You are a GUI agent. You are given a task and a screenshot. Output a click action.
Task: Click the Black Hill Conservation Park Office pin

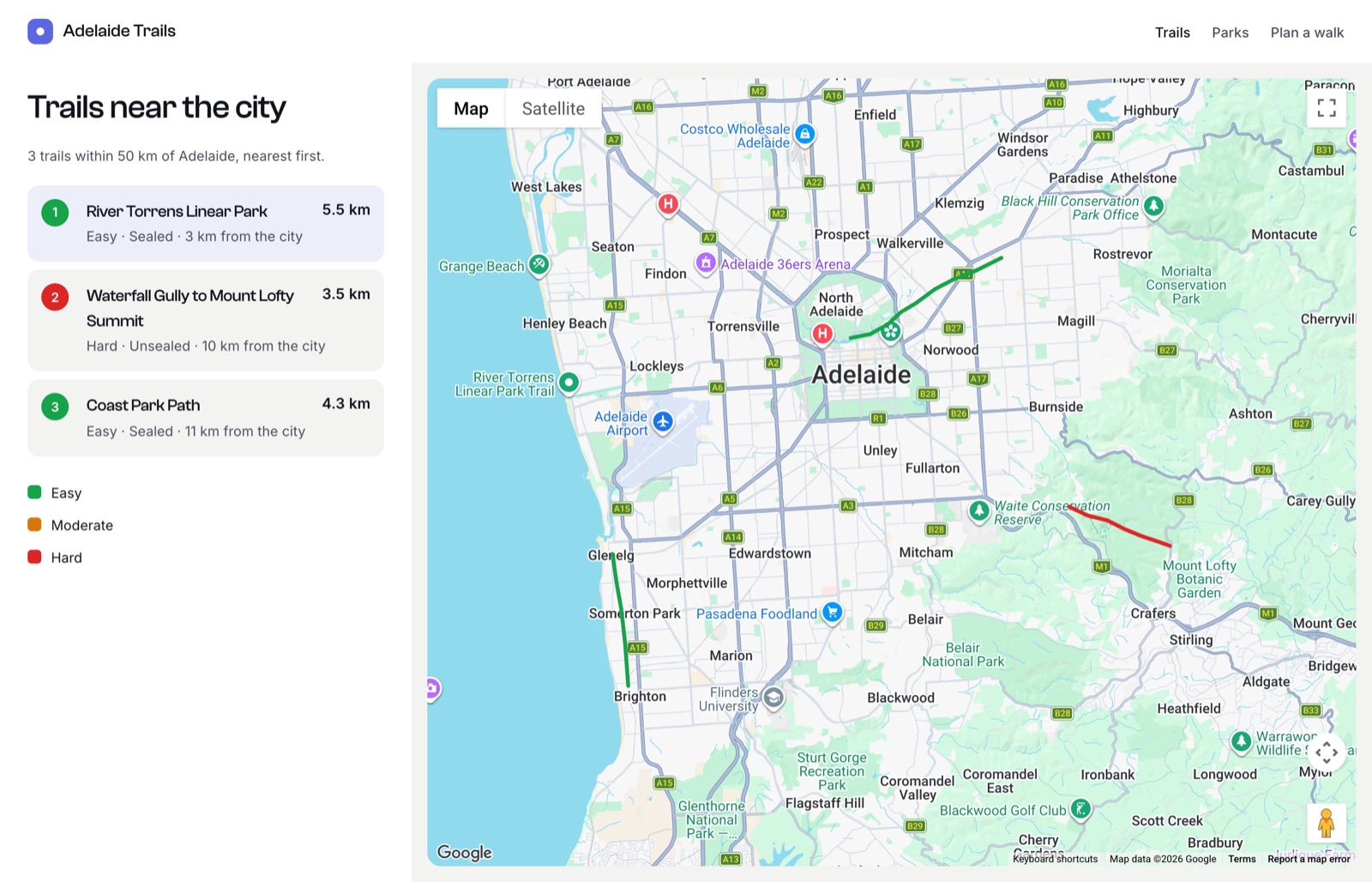pyautogui.click(x=1154, y=206)
